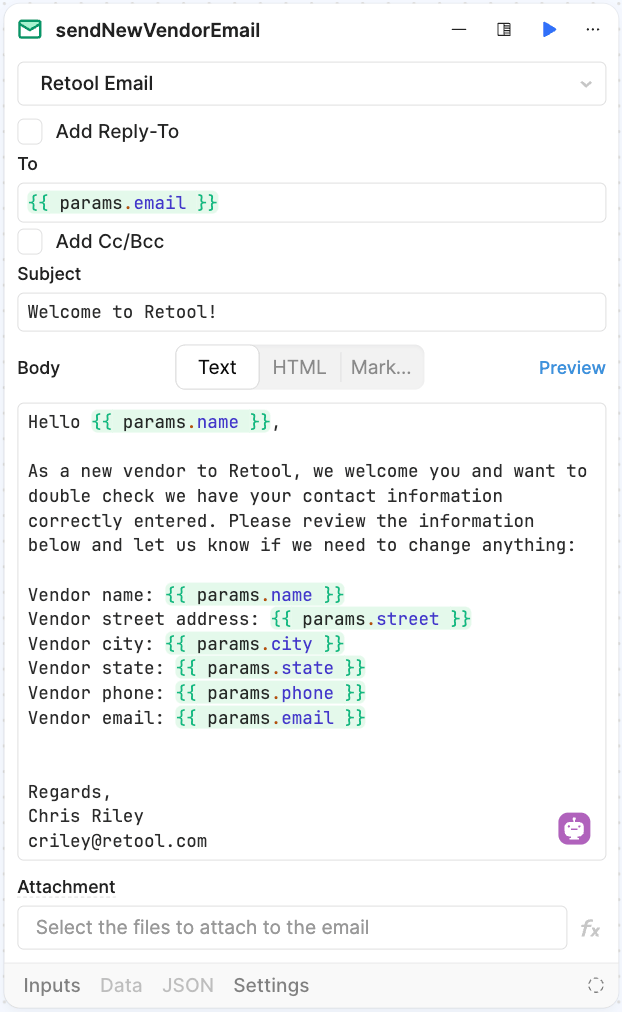
Task: Click the Vendor city line in body
Action: [x=186, y=643]
